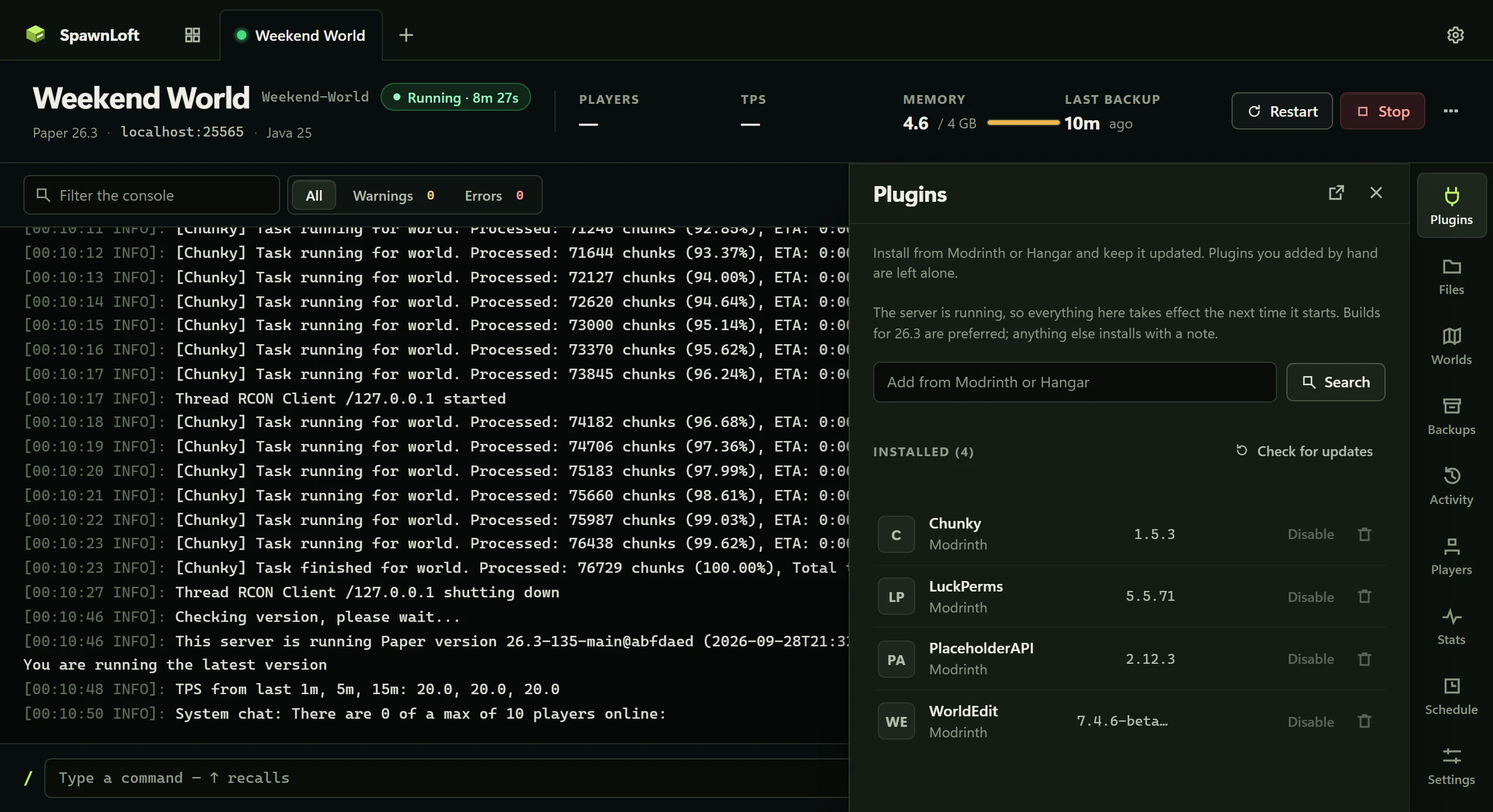Switch to the Weekend World tab
The width and height of the screenshot is (1493, 812).
click(x=301, y=35)
